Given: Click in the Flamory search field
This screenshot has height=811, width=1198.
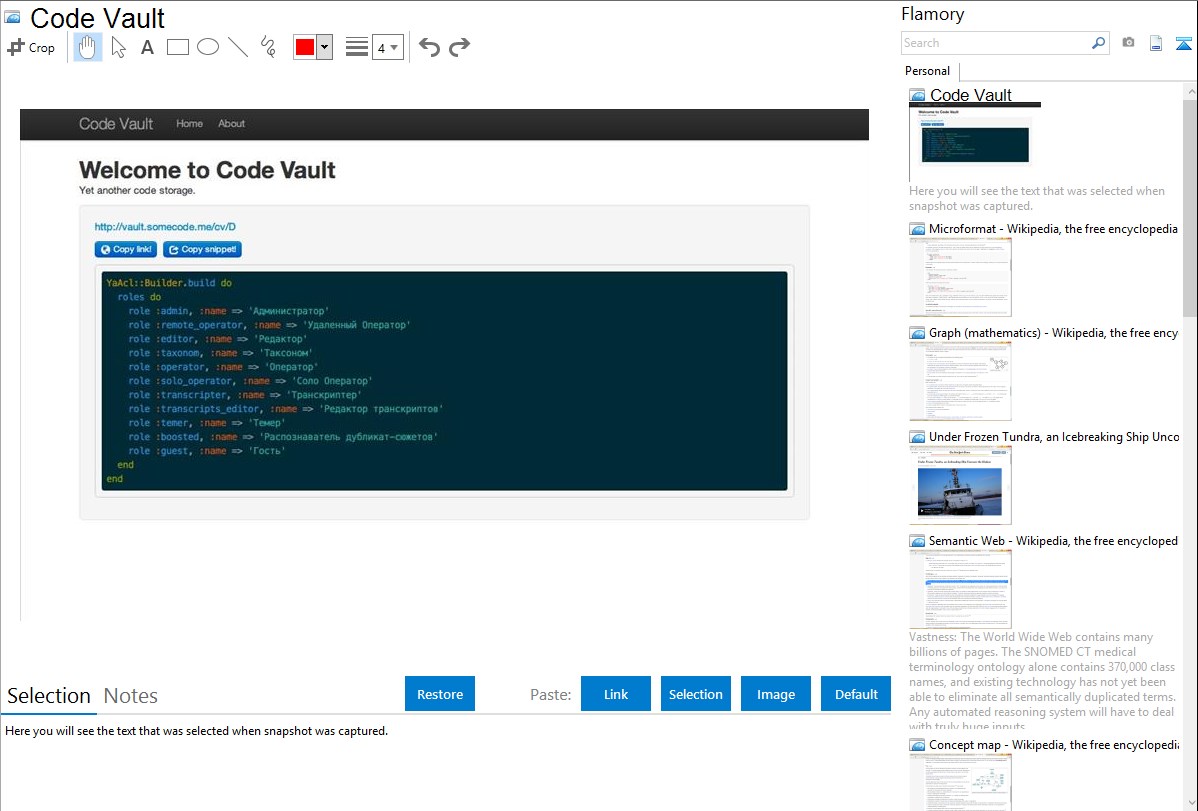Looking at the screenshot, I should 995,43.
